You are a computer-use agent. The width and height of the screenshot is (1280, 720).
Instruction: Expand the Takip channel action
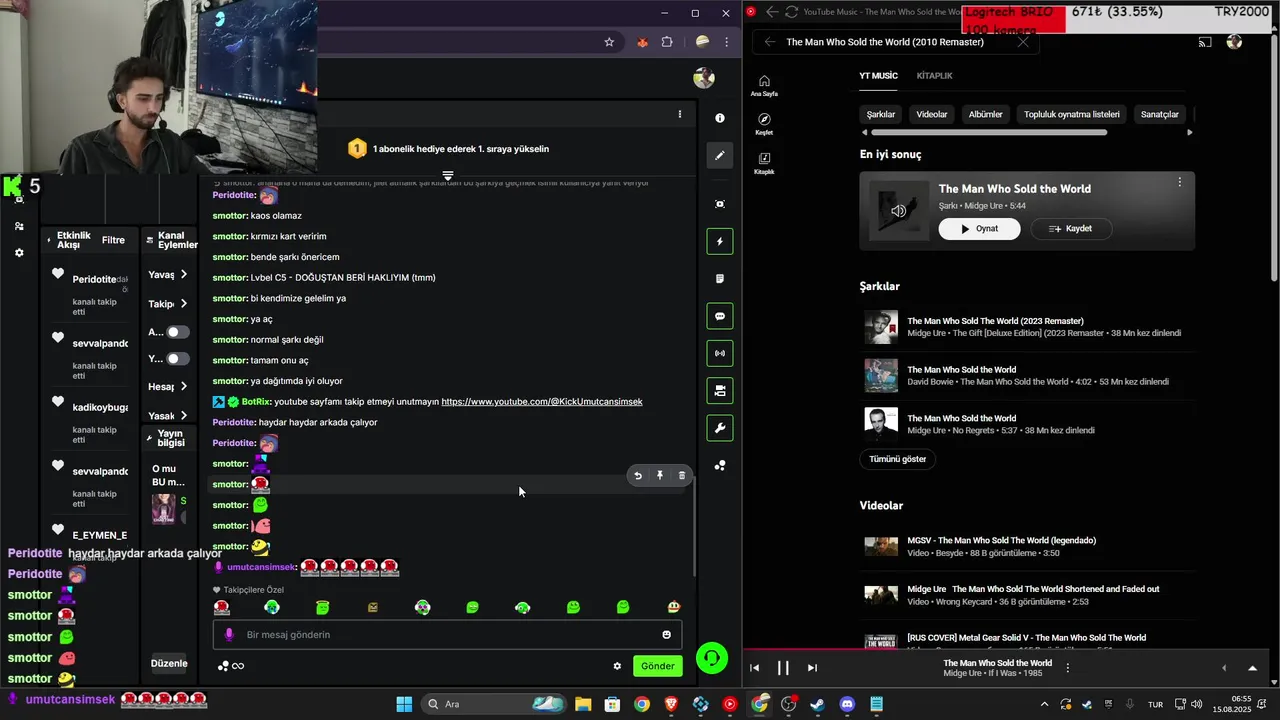click(x=184, y=303)
